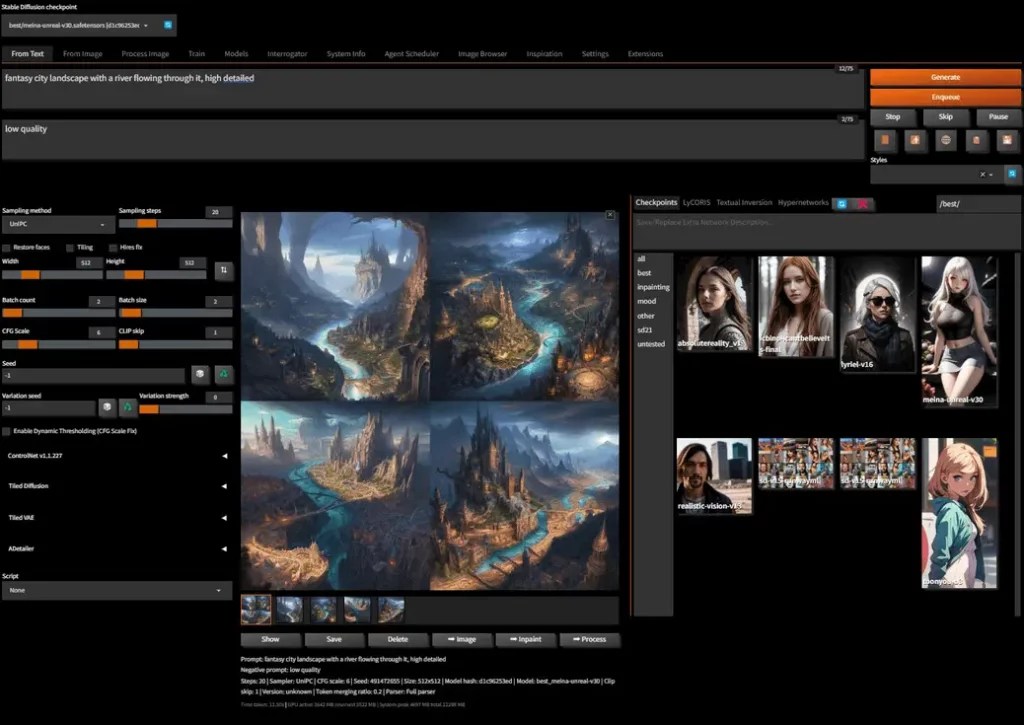
Task: Click the green recycle icon next to Seed
Action: [x=223, y=374]
